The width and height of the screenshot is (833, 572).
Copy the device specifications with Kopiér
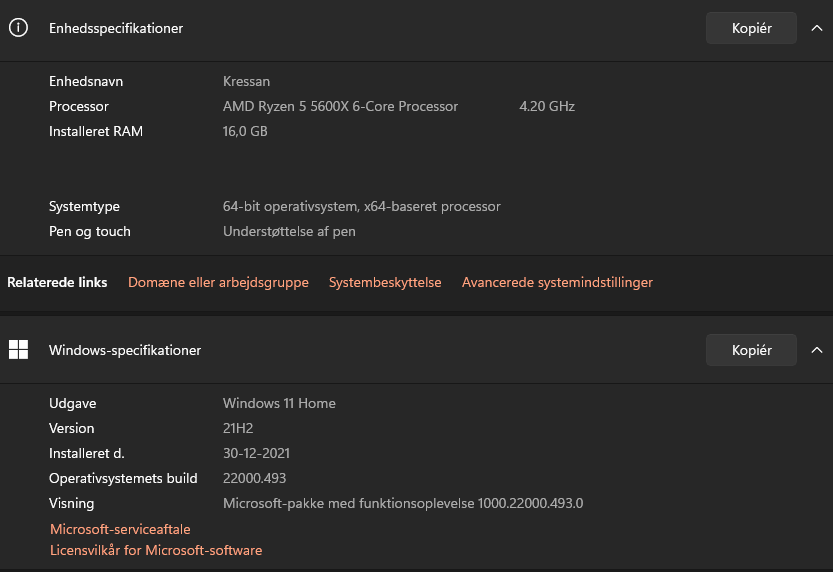point(751,28)
